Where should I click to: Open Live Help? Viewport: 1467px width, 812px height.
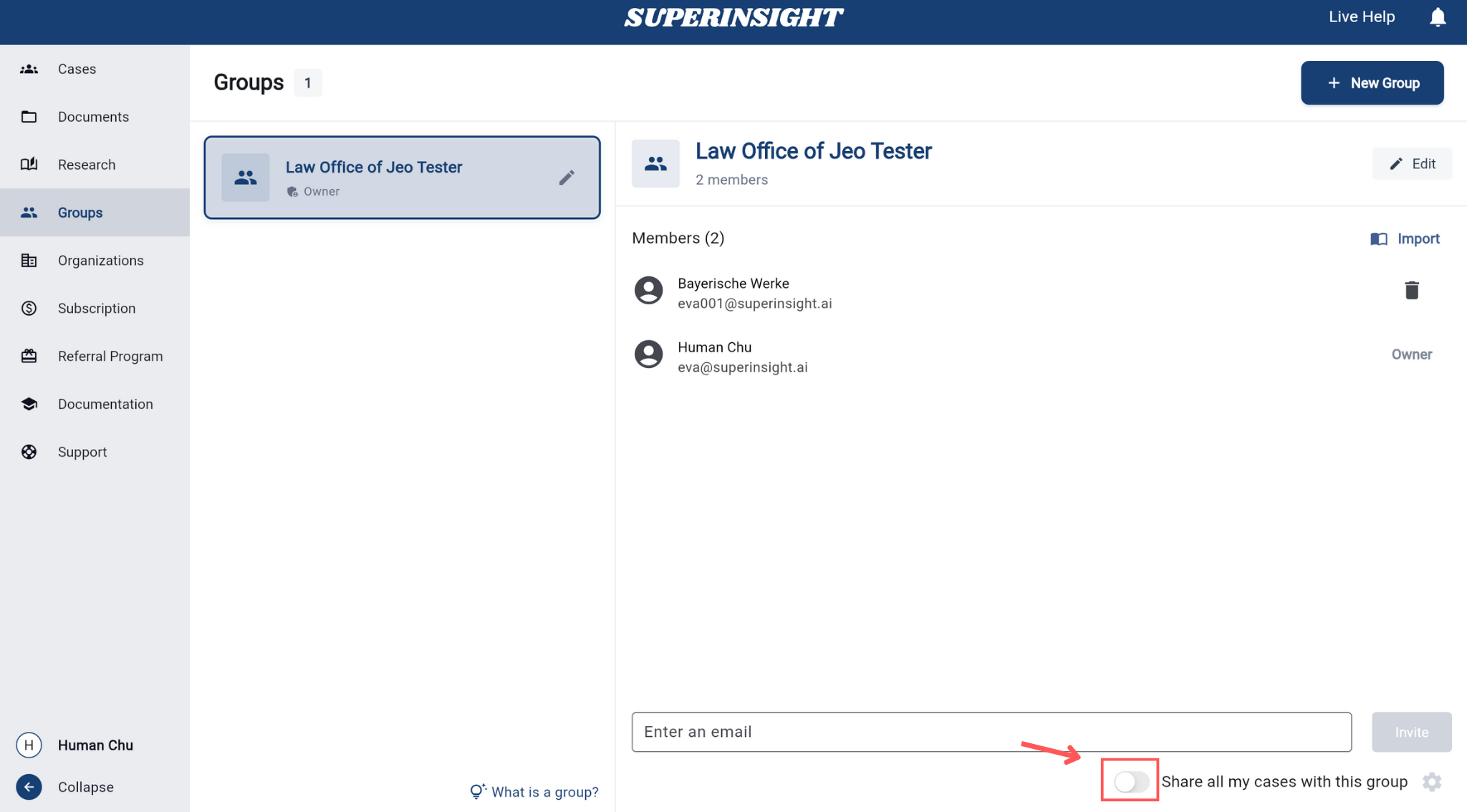[1362, 16]
